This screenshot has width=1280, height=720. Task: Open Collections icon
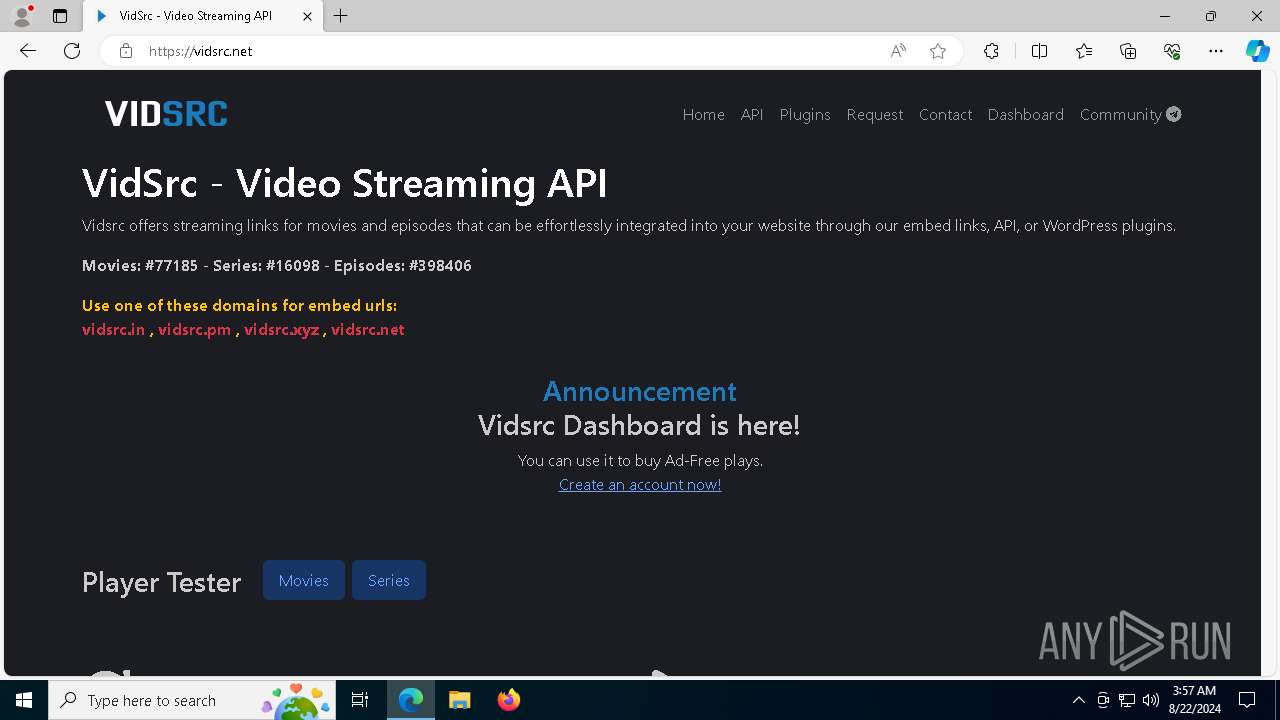(1128, 51)
